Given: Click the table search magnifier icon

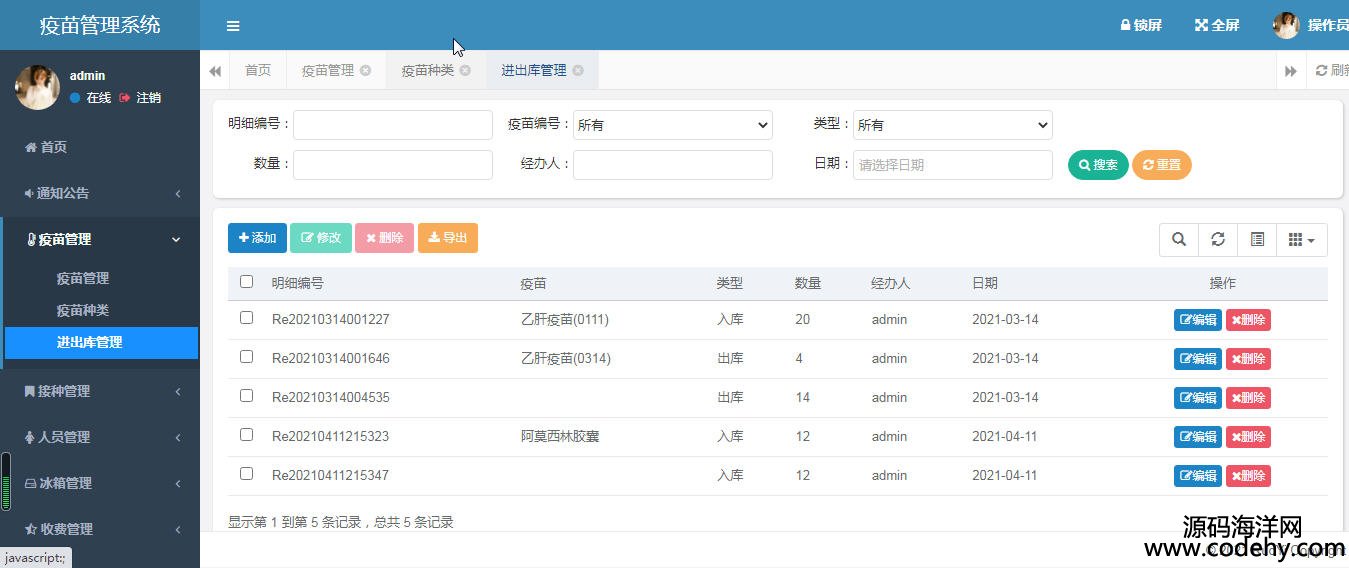Looking at the screenshot, I should [x=1179, y=239].
